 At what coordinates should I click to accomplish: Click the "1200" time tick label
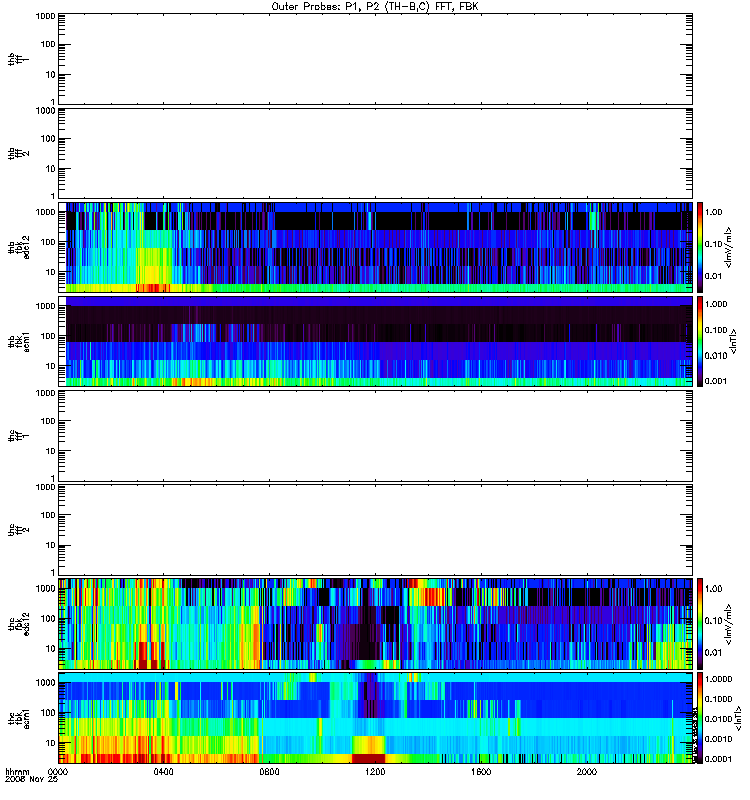[375, 772]
